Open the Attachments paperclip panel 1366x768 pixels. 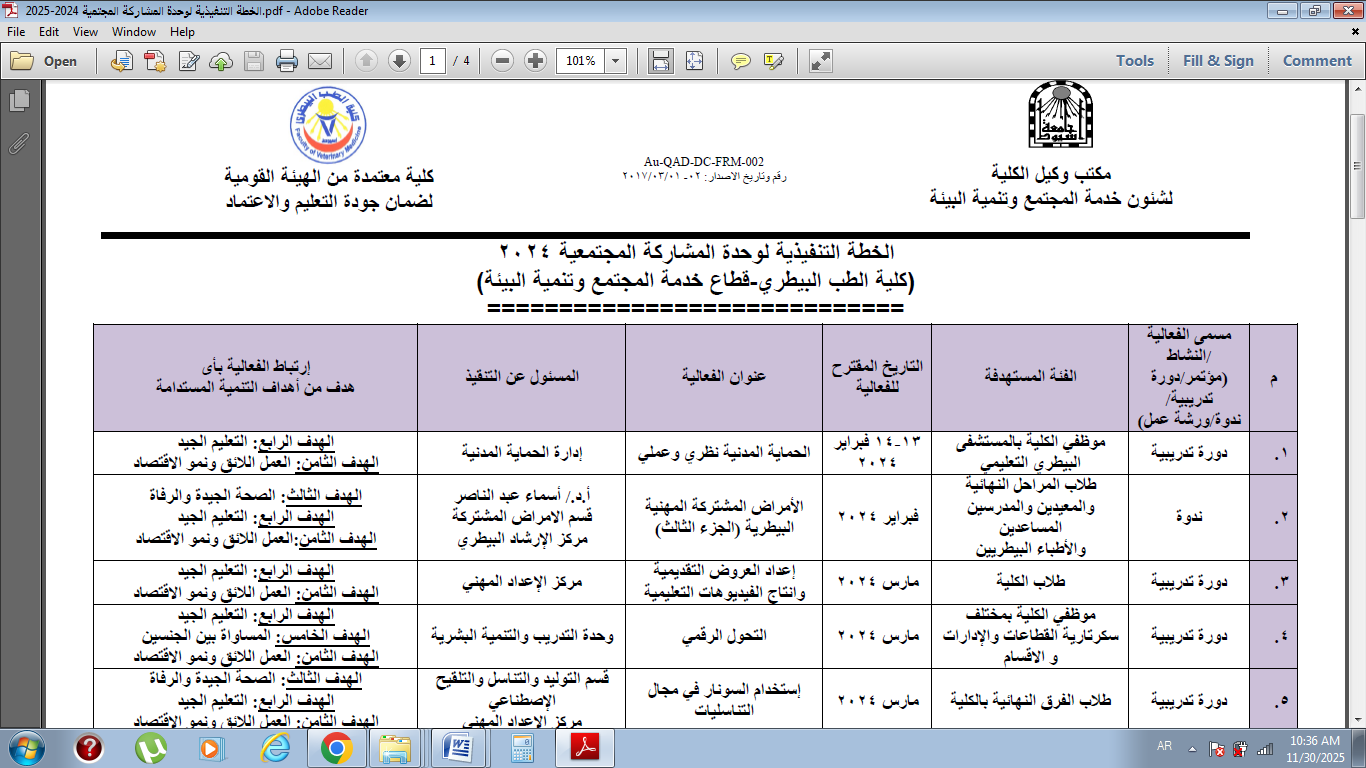18,143
